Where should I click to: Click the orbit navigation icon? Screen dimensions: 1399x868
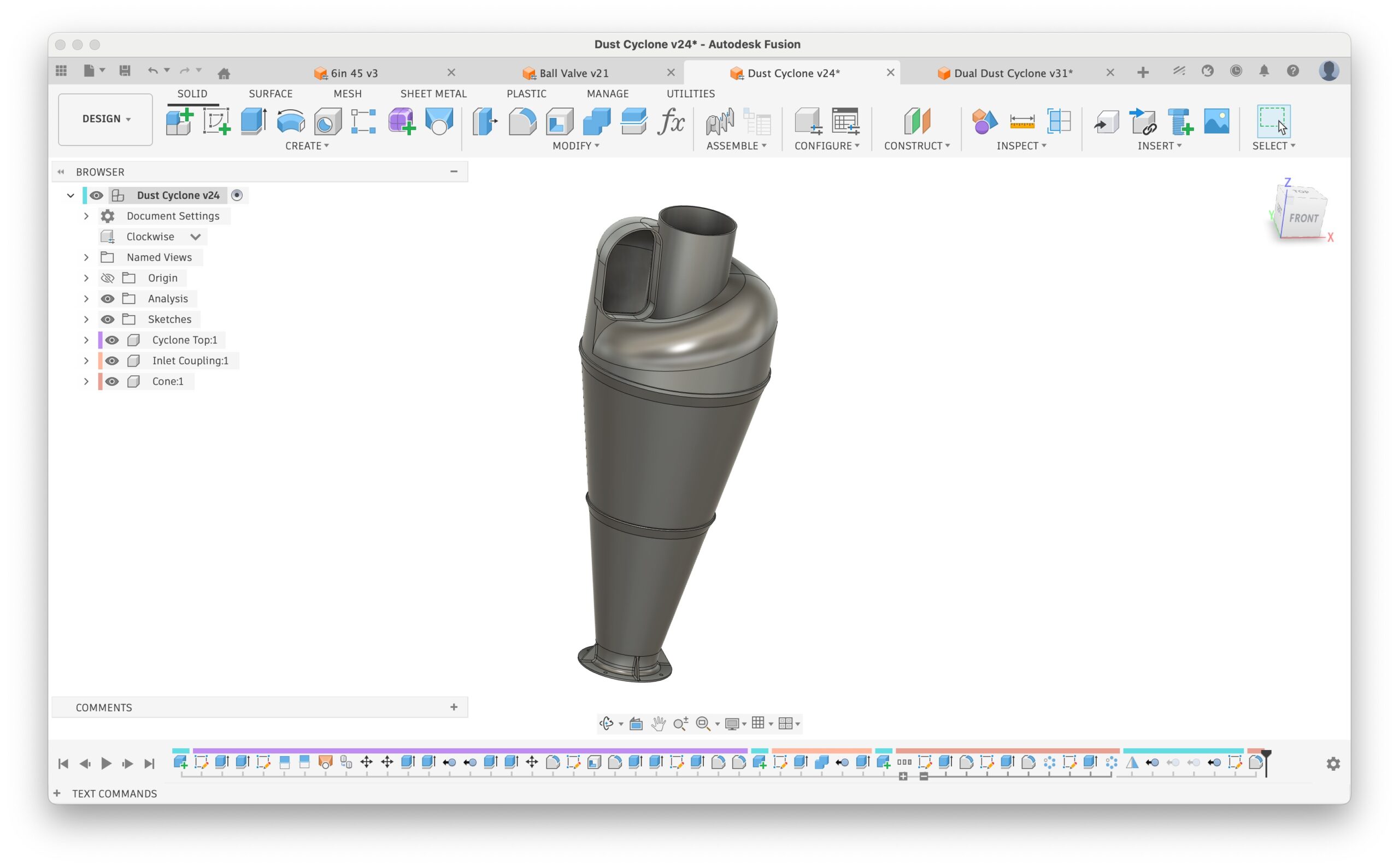pyautogui.click(x=606, y=723)
